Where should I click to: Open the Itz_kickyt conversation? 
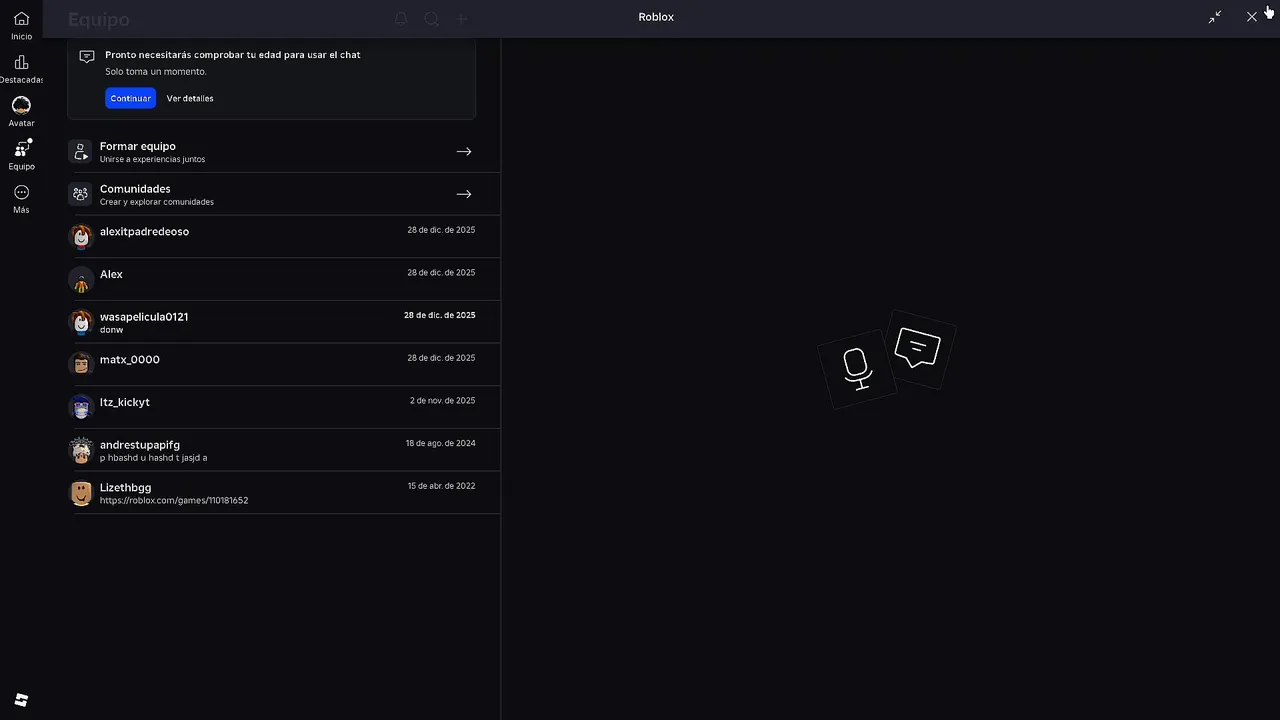pyautogui.click(x=284, y=407)
